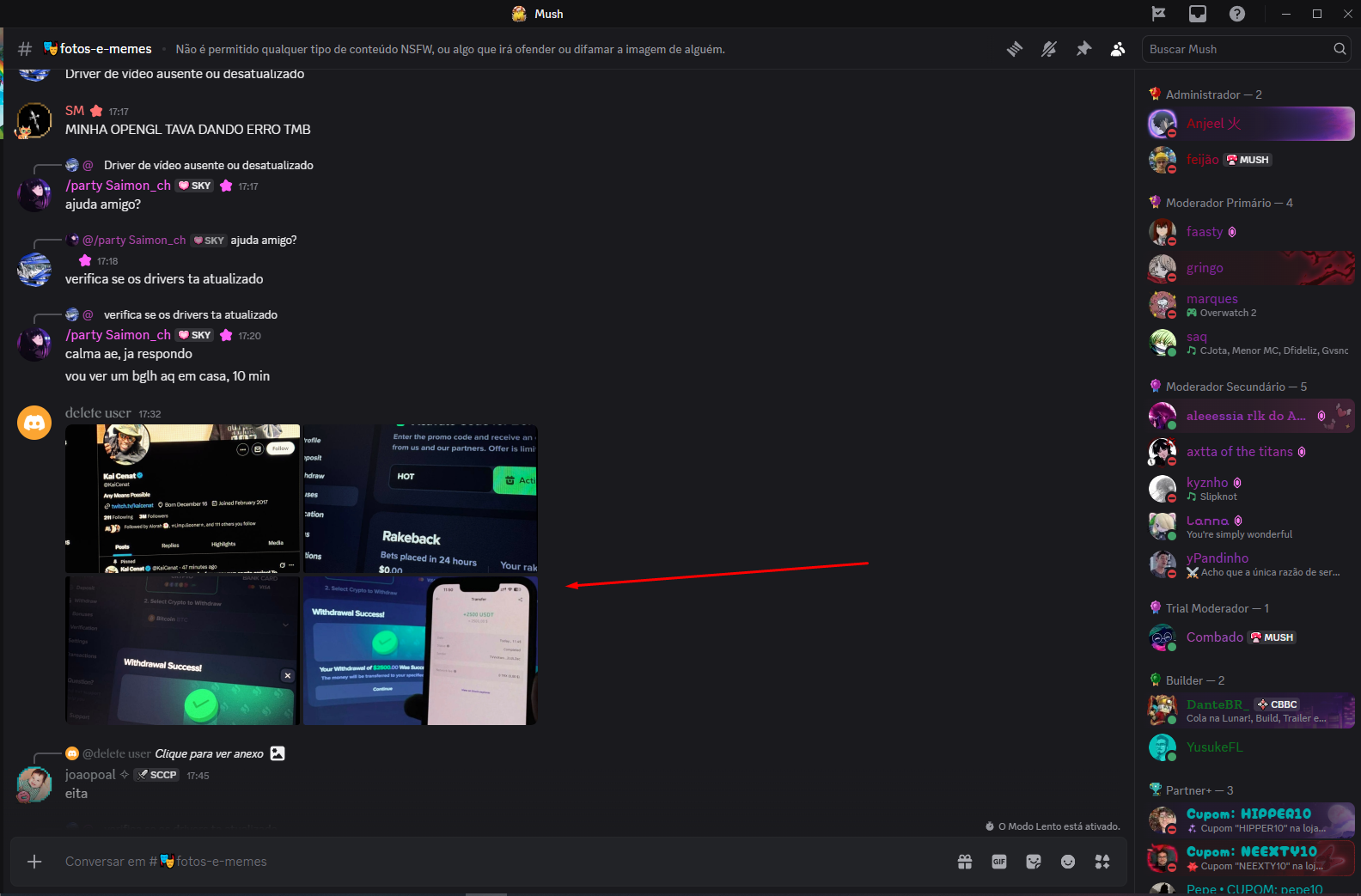This screenshot has width=1361, height=896.
Task: Open member saq in member list
Action: [x=1251, y=343]
